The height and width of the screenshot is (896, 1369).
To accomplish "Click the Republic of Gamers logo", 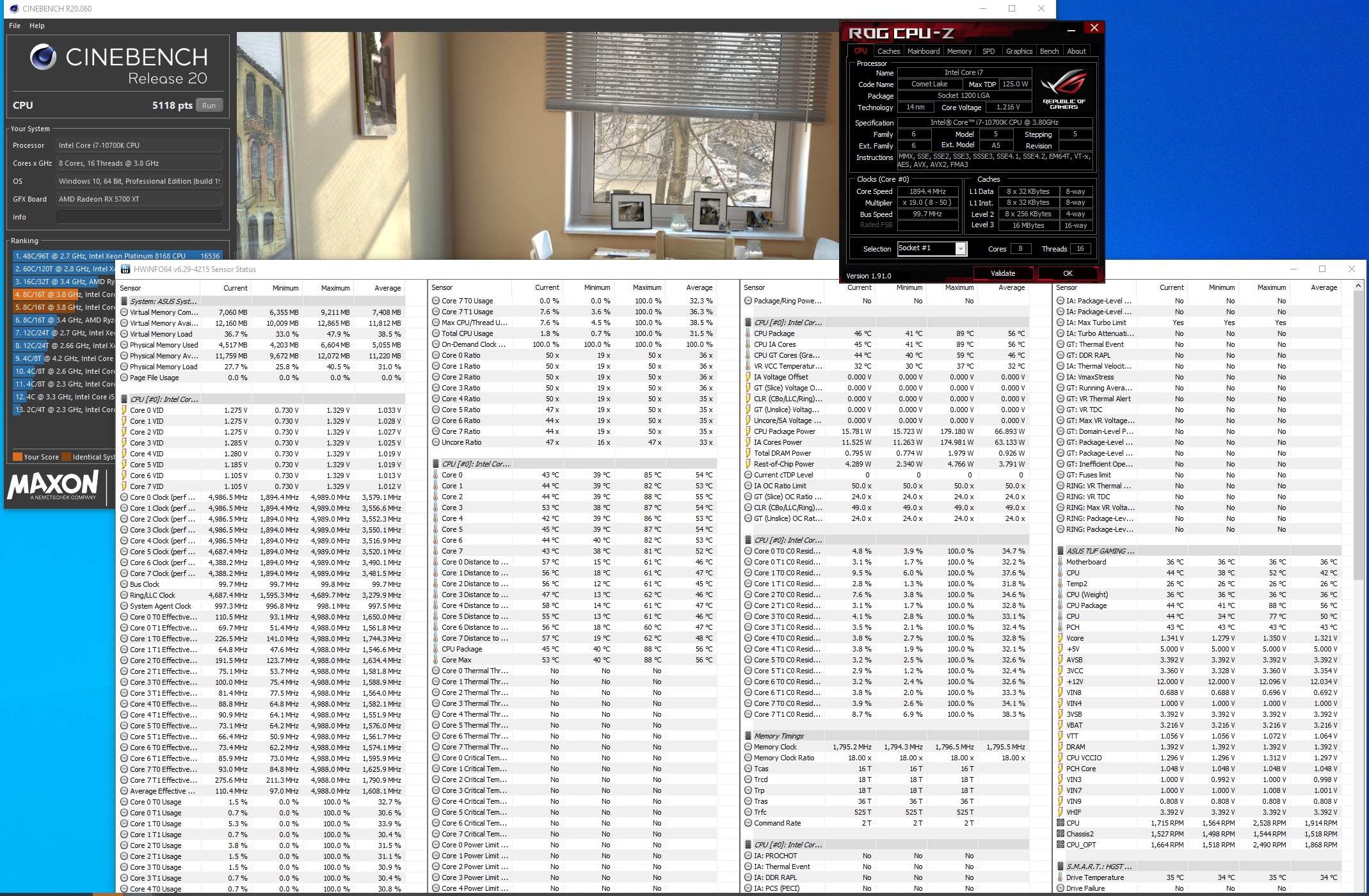I will [x=1064, y=88].
